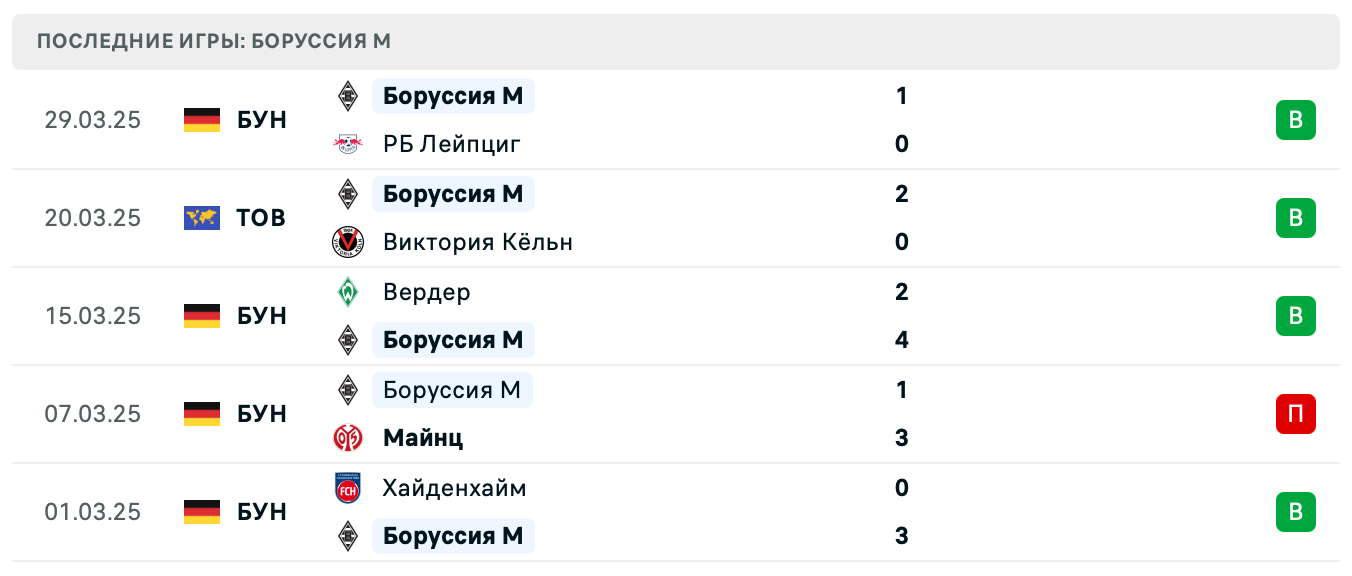Click the ТОВ competition label

[261, 218]
